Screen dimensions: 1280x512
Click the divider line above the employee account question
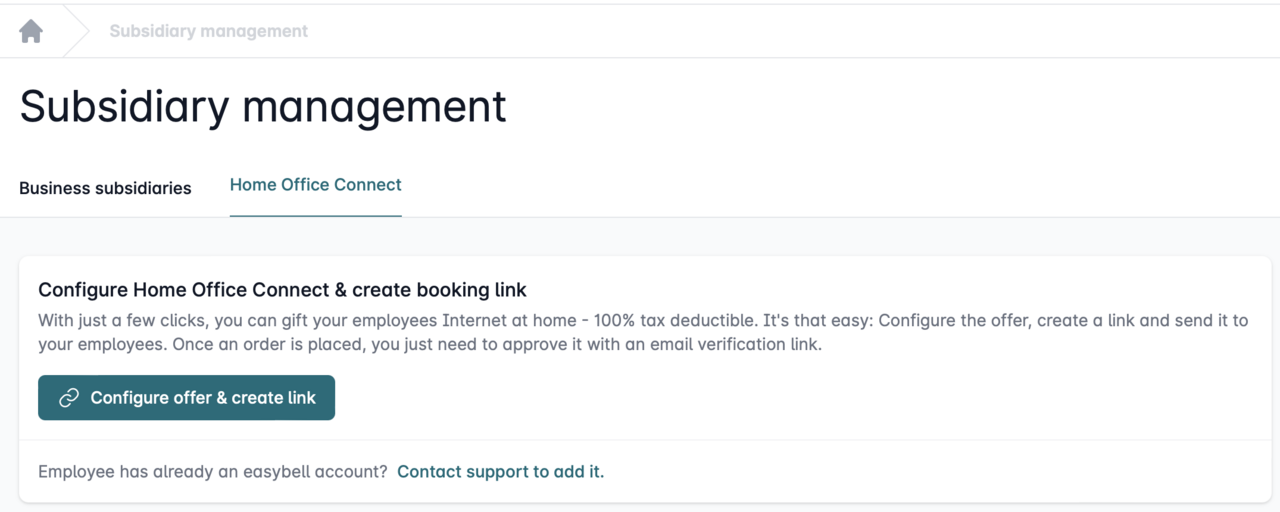point(640,440)
